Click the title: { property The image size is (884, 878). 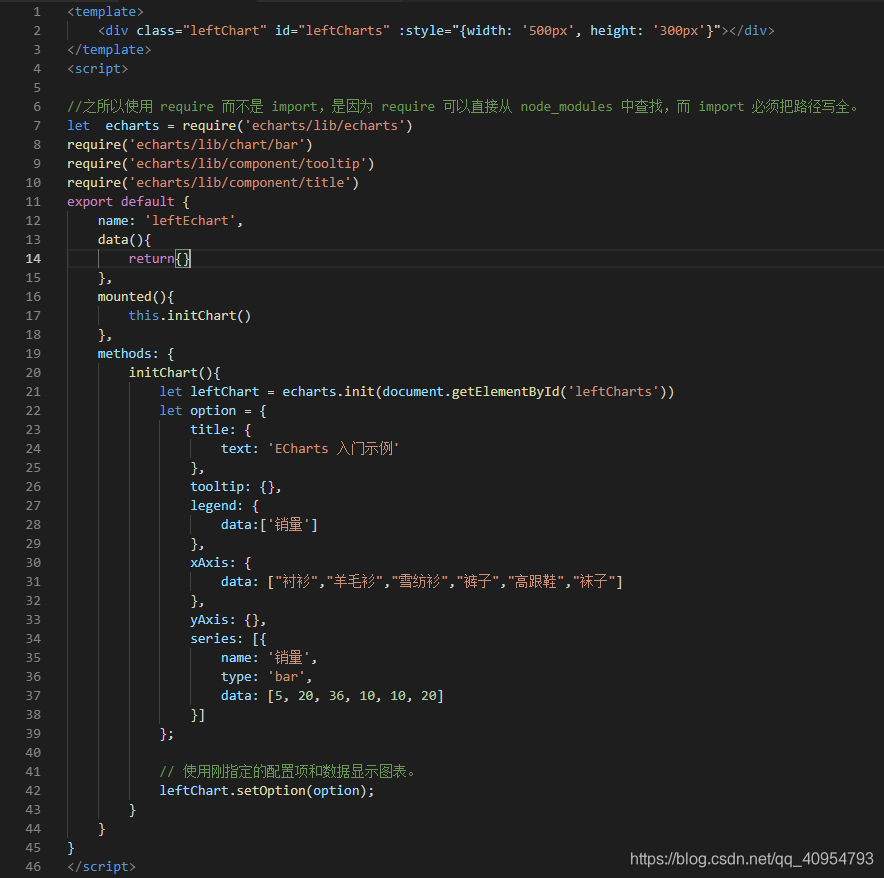pos(220,430)
